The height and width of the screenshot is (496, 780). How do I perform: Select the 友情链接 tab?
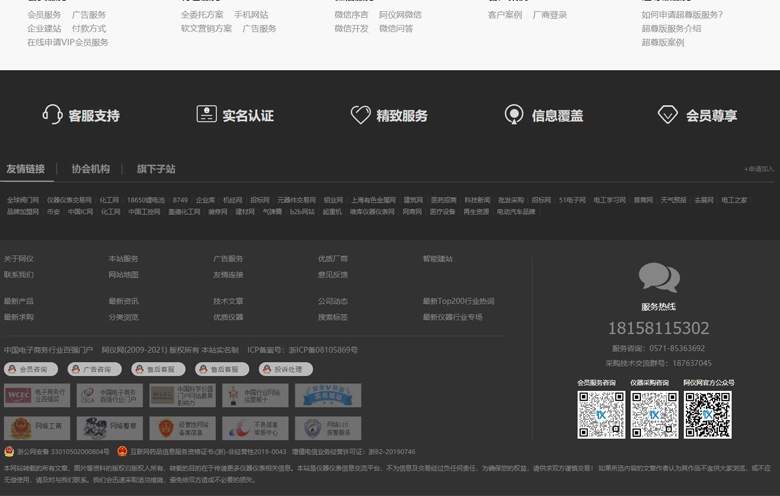[x=26, y=169]
